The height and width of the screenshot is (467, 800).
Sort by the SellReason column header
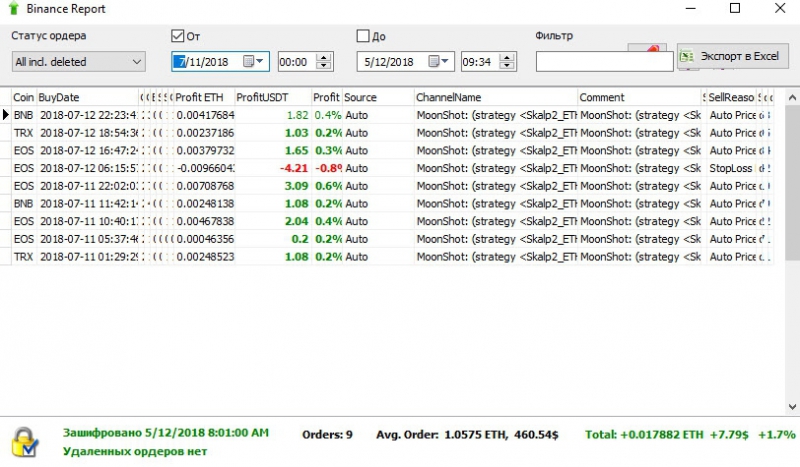[x=731, y=97]
